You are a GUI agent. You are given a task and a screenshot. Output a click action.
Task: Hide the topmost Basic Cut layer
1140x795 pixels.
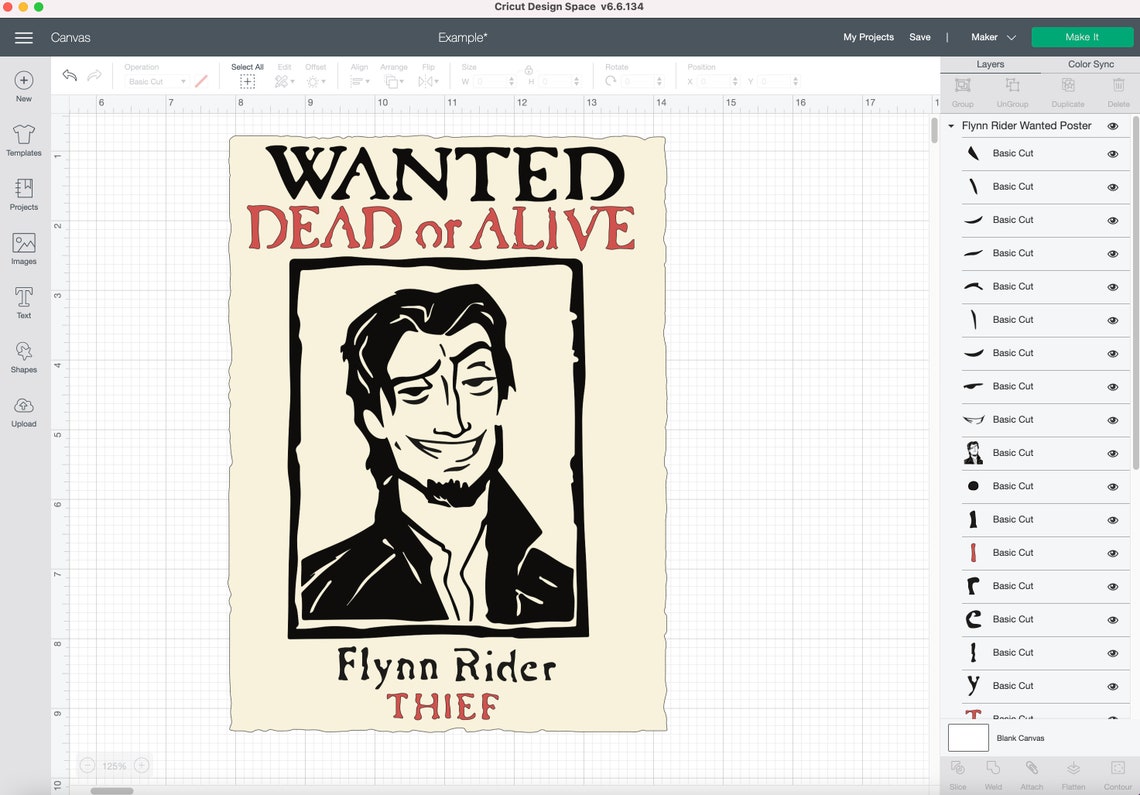[x=1112, y=154]
